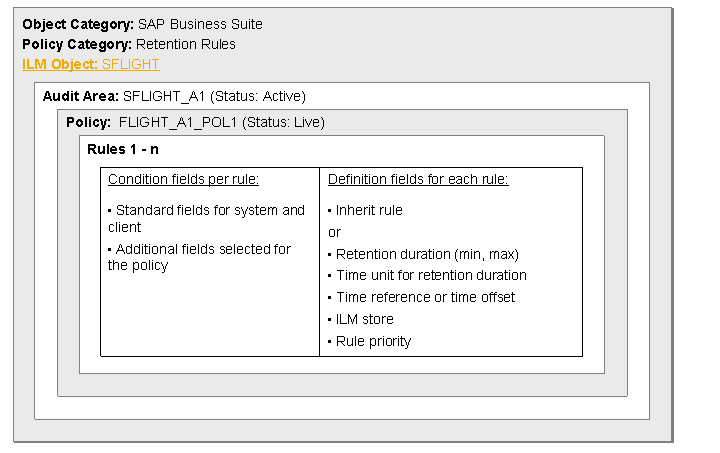
Task: Open the SFLIGHT ILM object link
Action: 130,64
